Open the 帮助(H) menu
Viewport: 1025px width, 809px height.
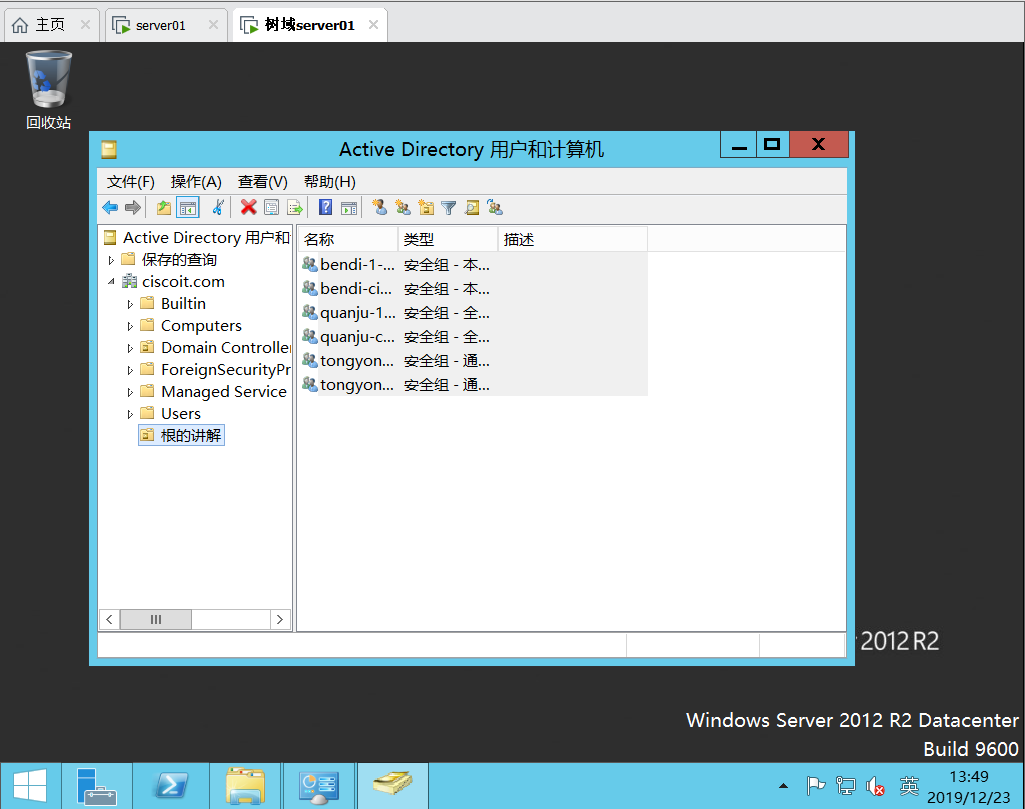click(x=329, y=182)
